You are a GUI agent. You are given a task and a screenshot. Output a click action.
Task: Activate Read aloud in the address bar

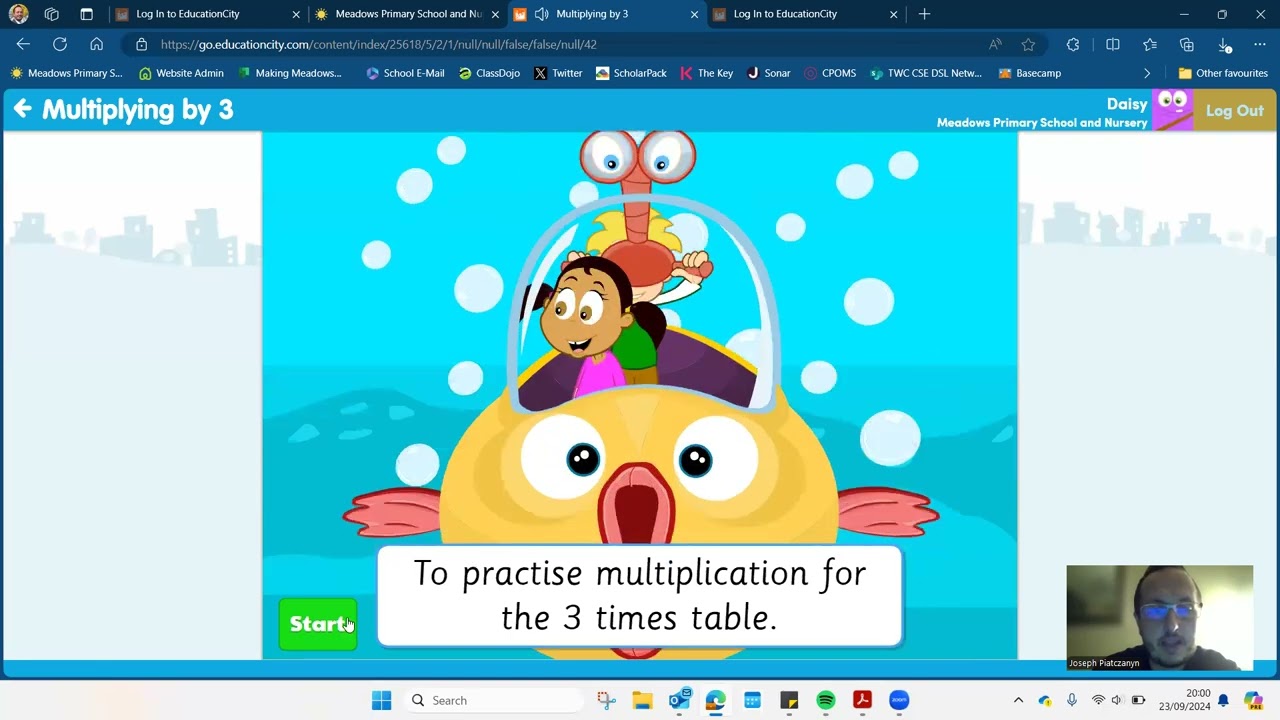995,45
